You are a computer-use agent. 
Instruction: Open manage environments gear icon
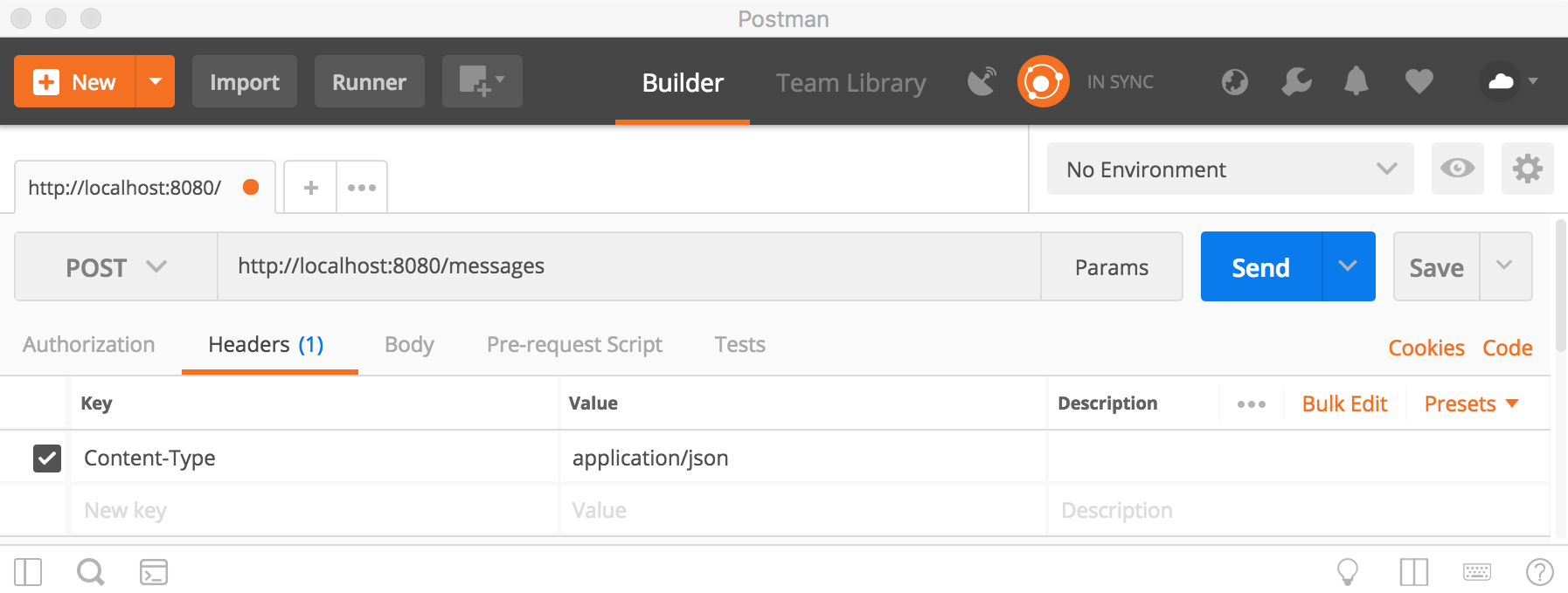point(1527,169)
